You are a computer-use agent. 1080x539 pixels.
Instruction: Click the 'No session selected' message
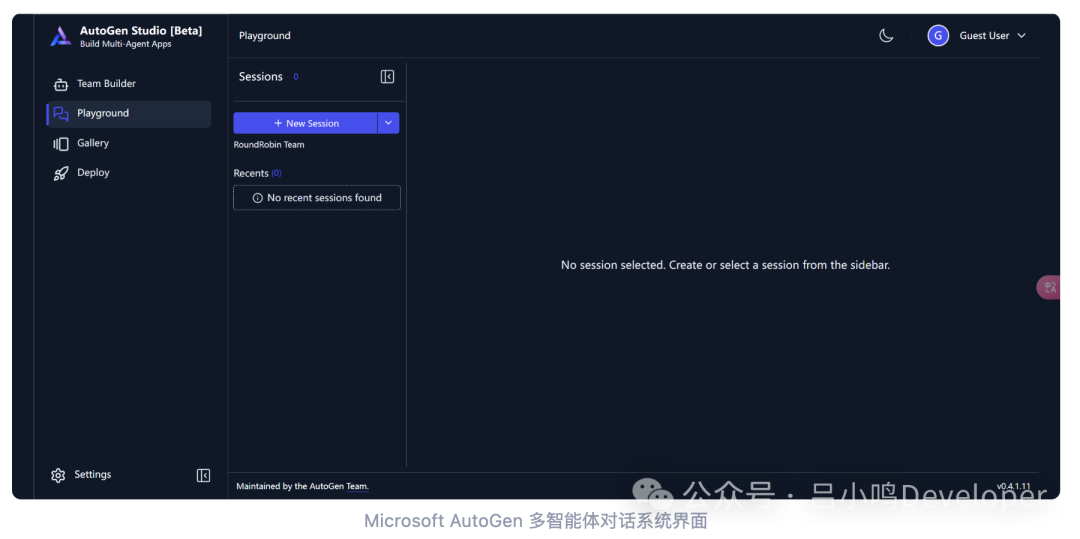pyautogui.click(x=725, y=265)
